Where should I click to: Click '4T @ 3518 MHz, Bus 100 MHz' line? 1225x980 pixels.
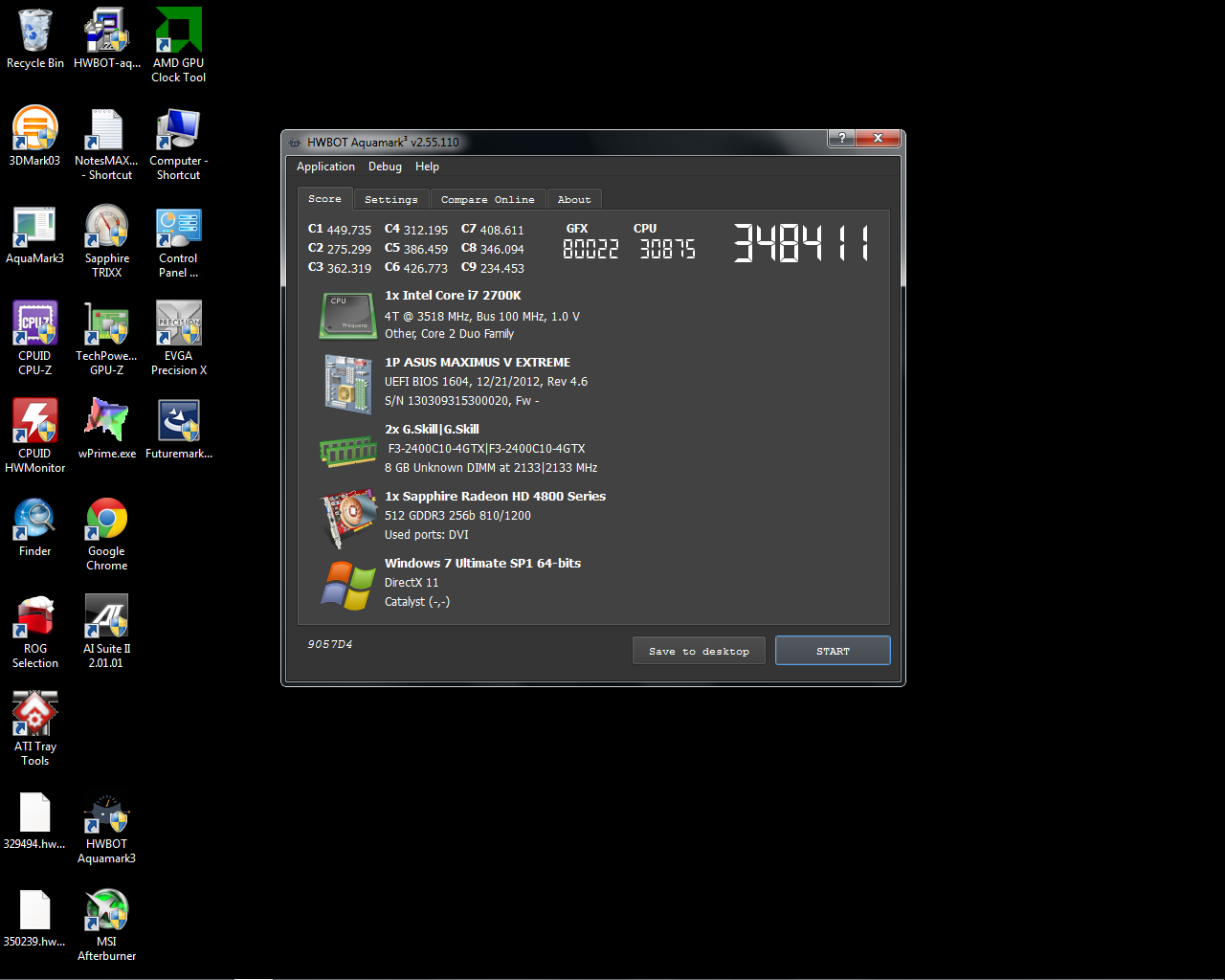pyautogui.click(x=482, y=317)
